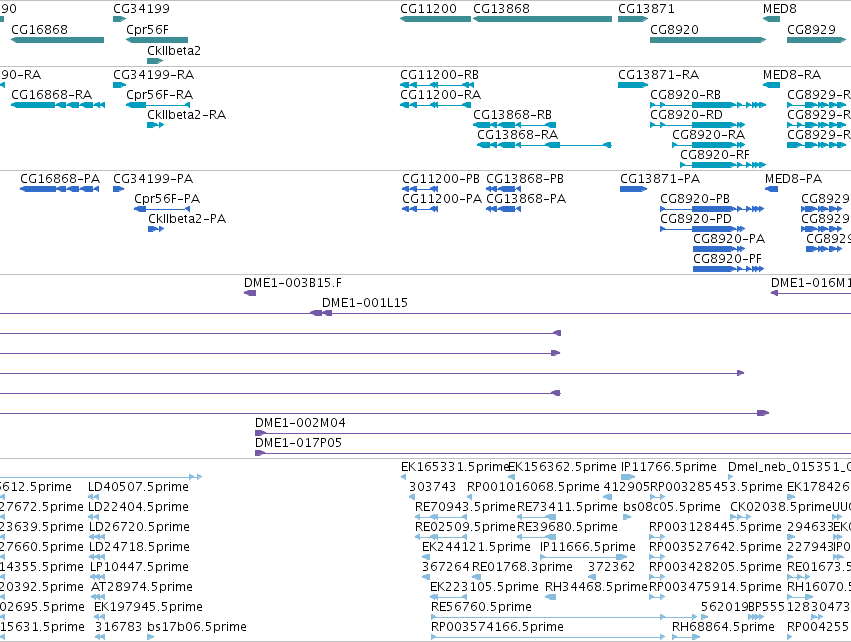
Task: Click the CG11200-RB transcript label
Action: (439, 74)
